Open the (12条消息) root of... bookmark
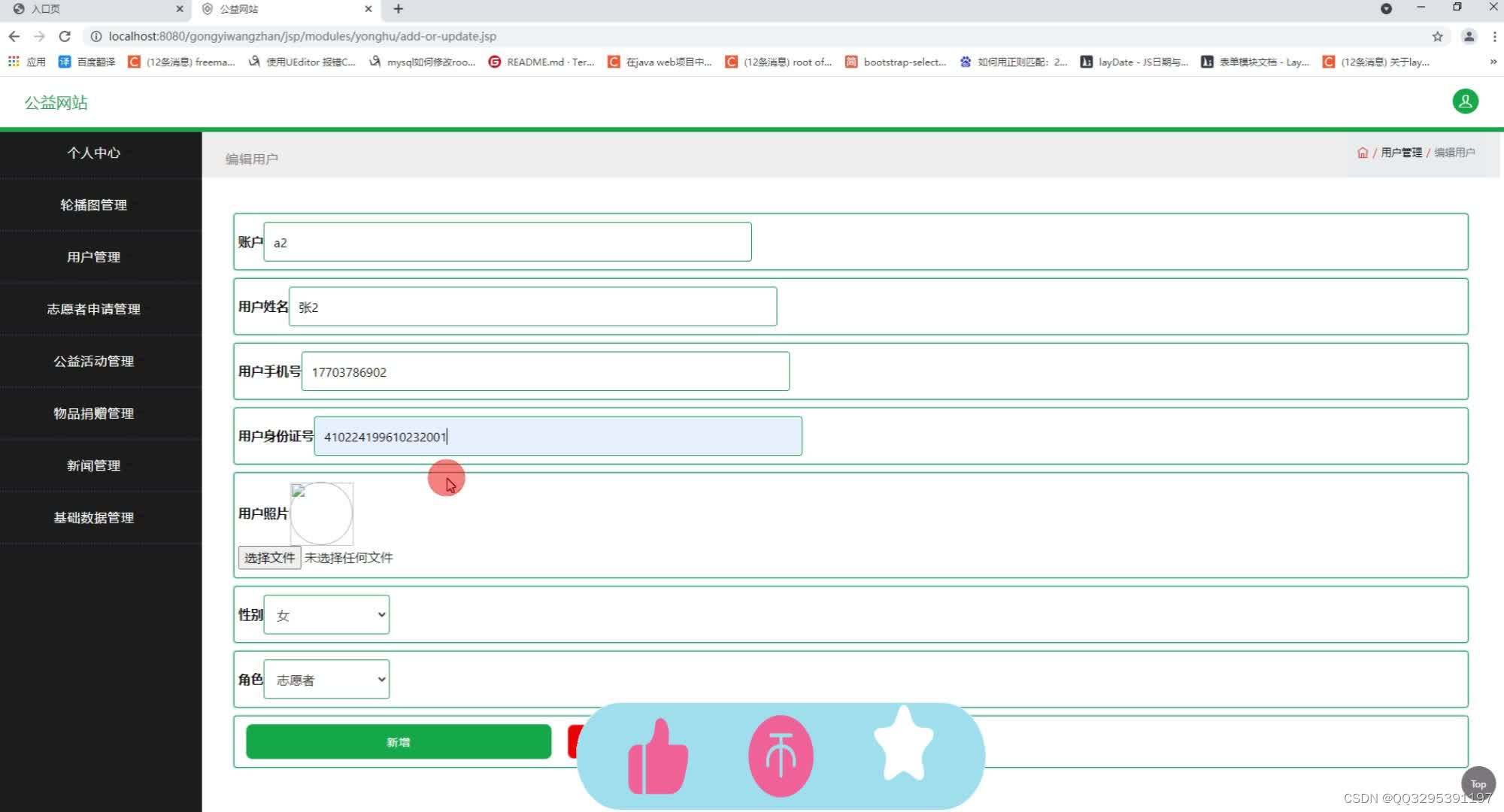Viewport: 1504px width, 812px height. point(779,62)
